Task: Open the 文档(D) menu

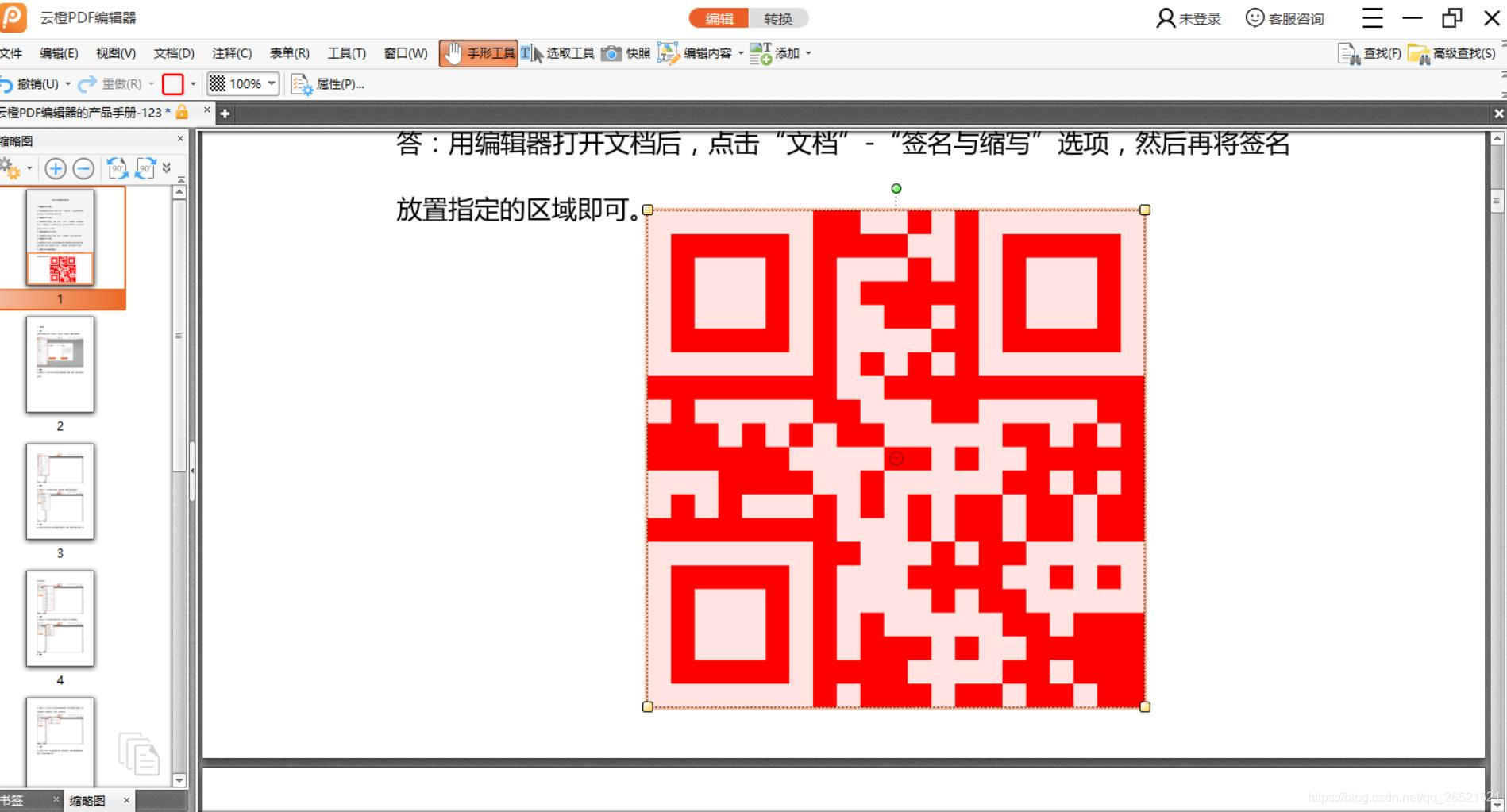Action: pyautogui.click(x=174, y=53)
